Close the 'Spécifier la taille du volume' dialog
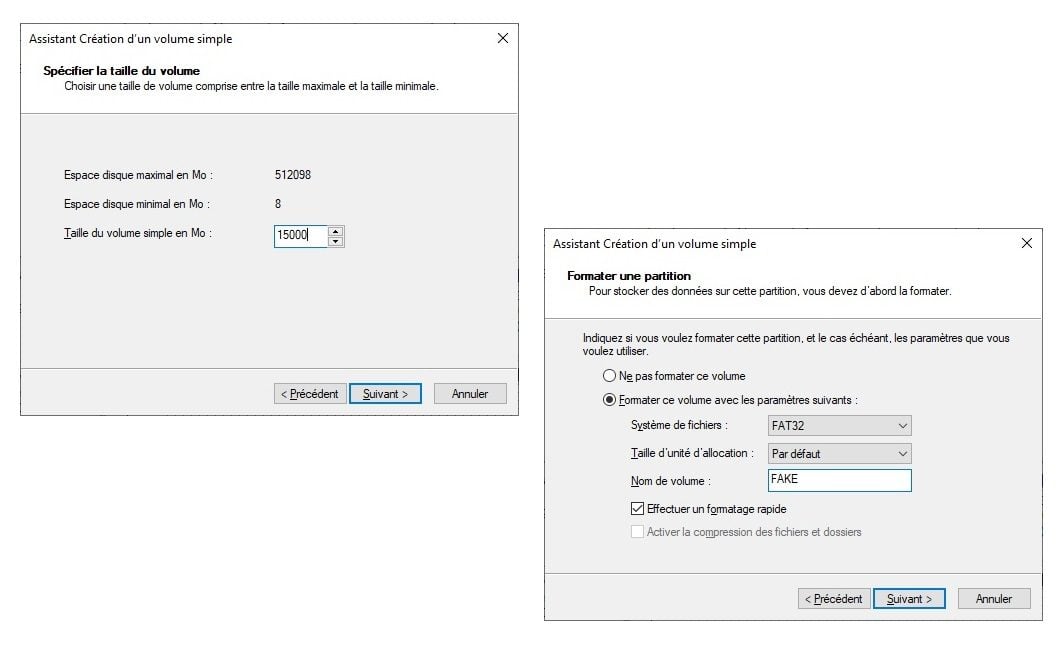The image size is (1059, 645). (x=502, y=39)
